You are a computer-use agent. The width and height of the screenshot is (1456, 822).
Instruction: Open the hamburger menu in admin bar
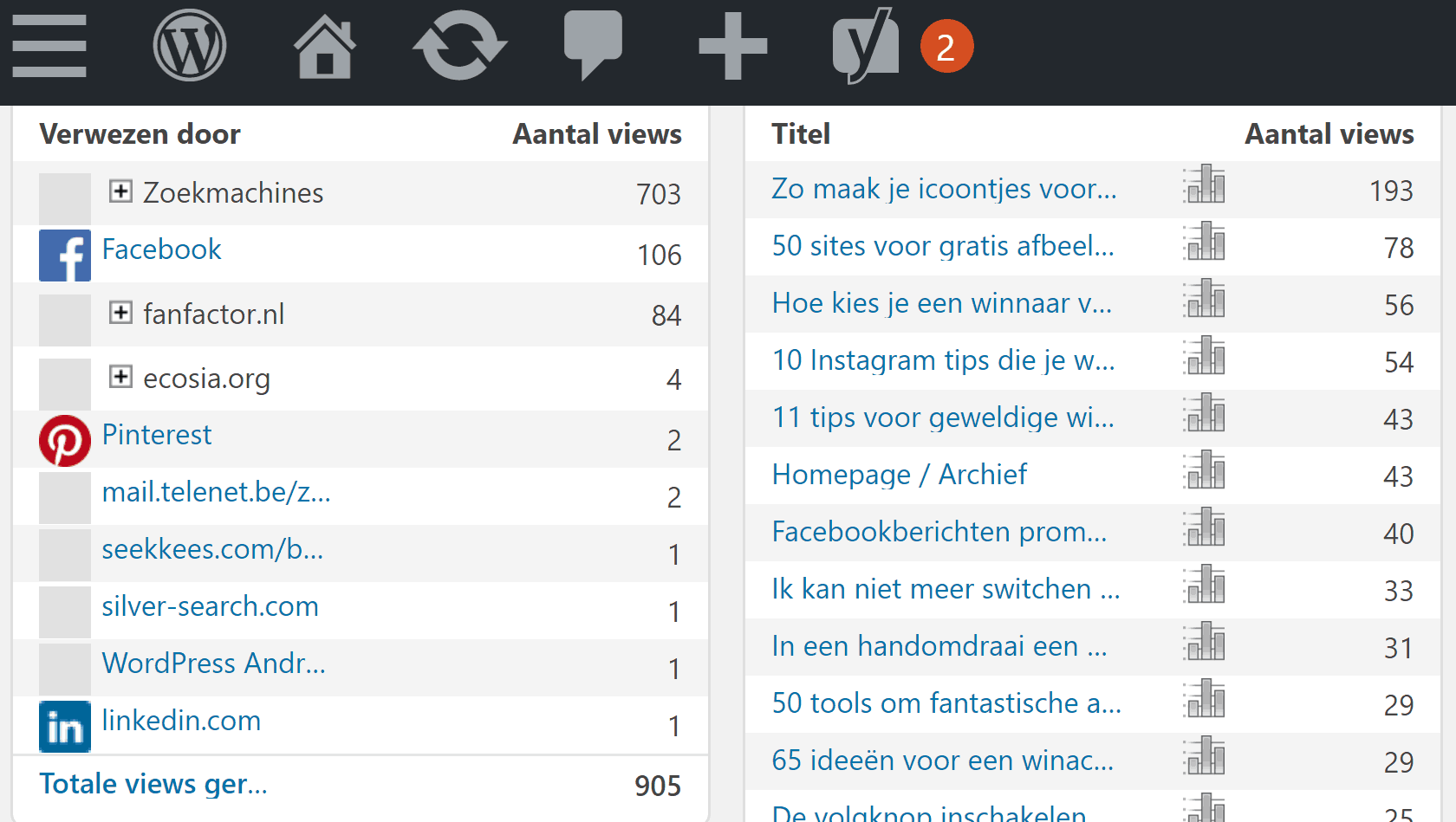pos(49,46)
